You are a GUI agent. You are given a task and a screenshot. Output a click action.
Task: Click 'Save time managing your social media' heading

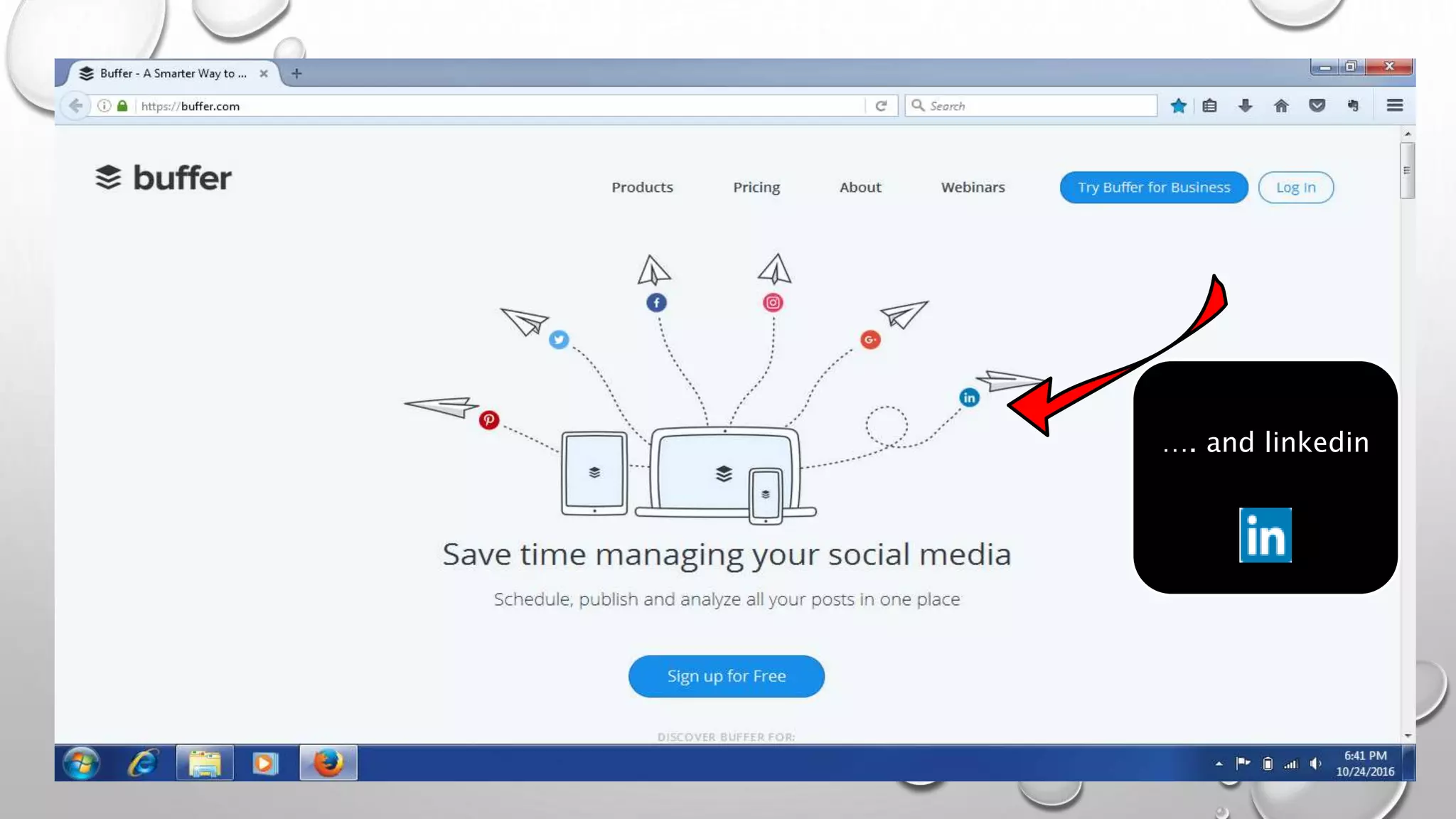point(727,555)
